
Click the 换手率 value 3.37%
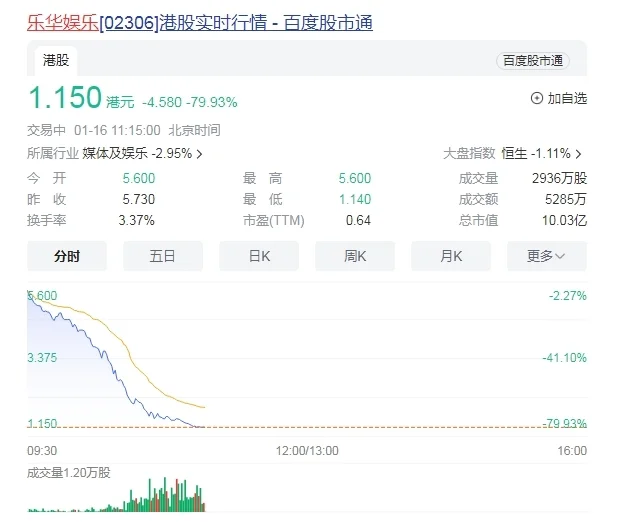coord(136,220)
